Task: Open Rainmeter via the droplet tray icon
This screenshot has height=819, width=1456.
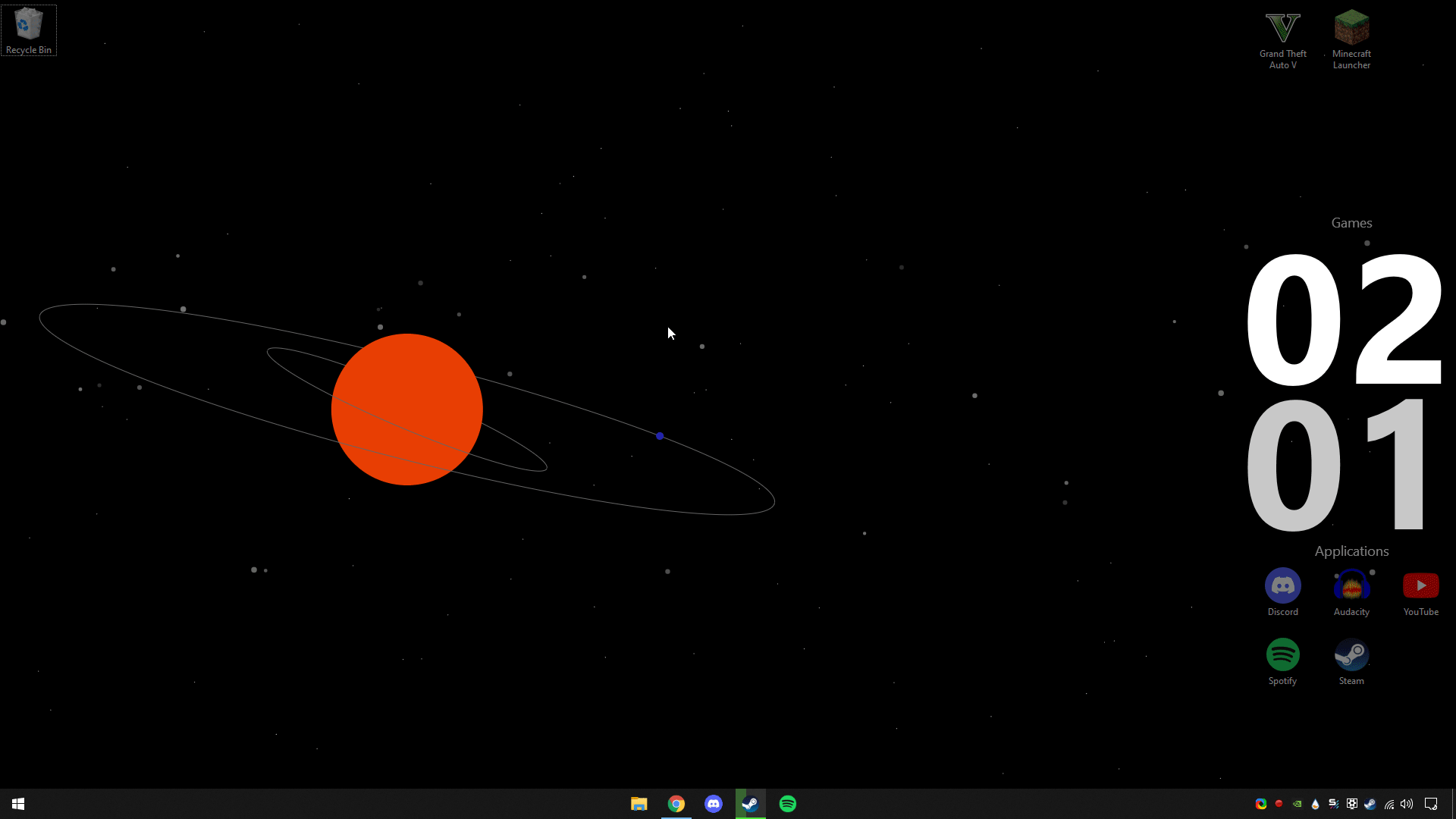Action: click(1316, 804)
